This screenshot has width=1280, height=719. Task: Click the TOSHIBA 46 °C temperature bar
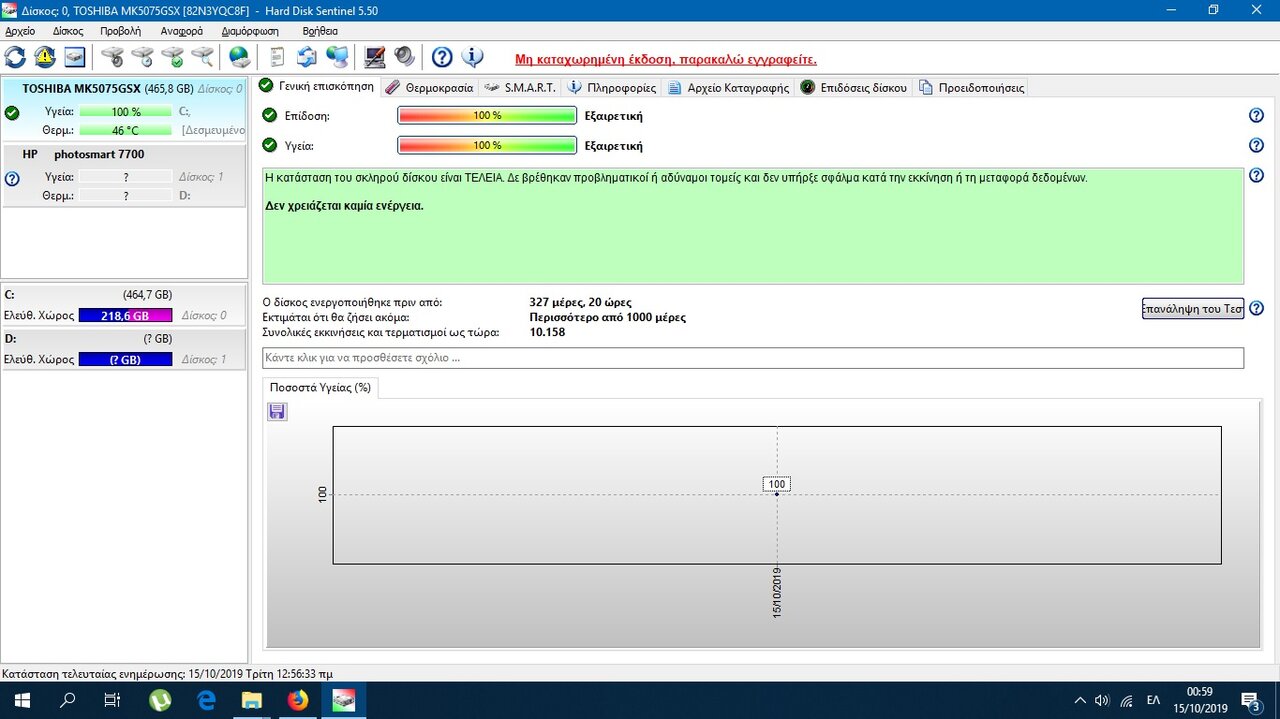point(125,130)
